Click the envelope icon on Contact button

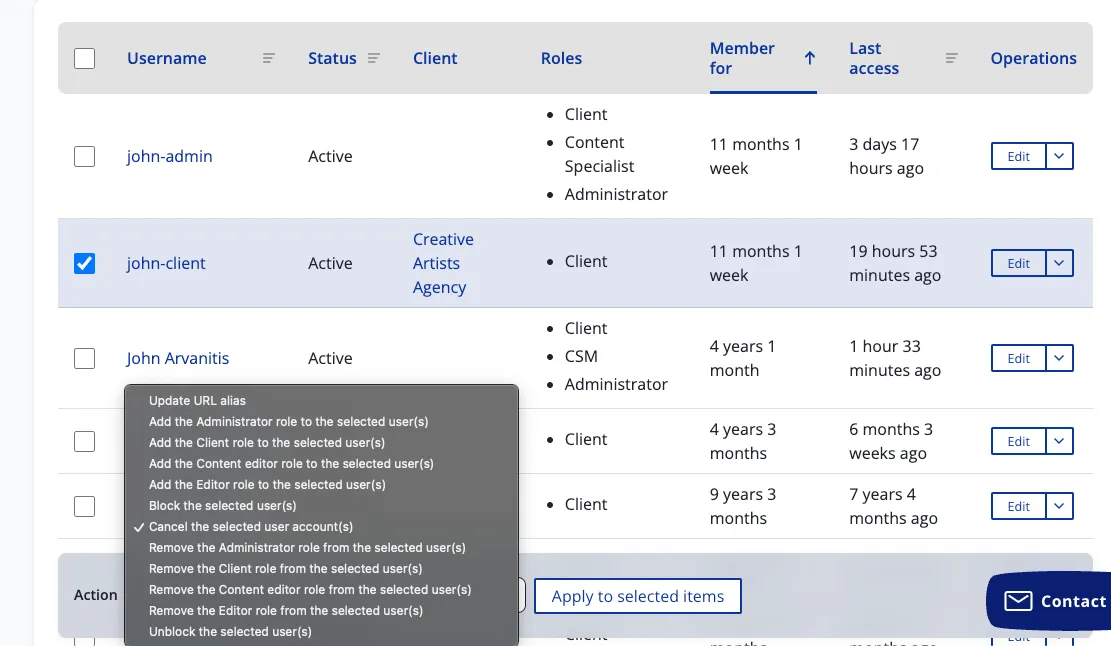1018,601
